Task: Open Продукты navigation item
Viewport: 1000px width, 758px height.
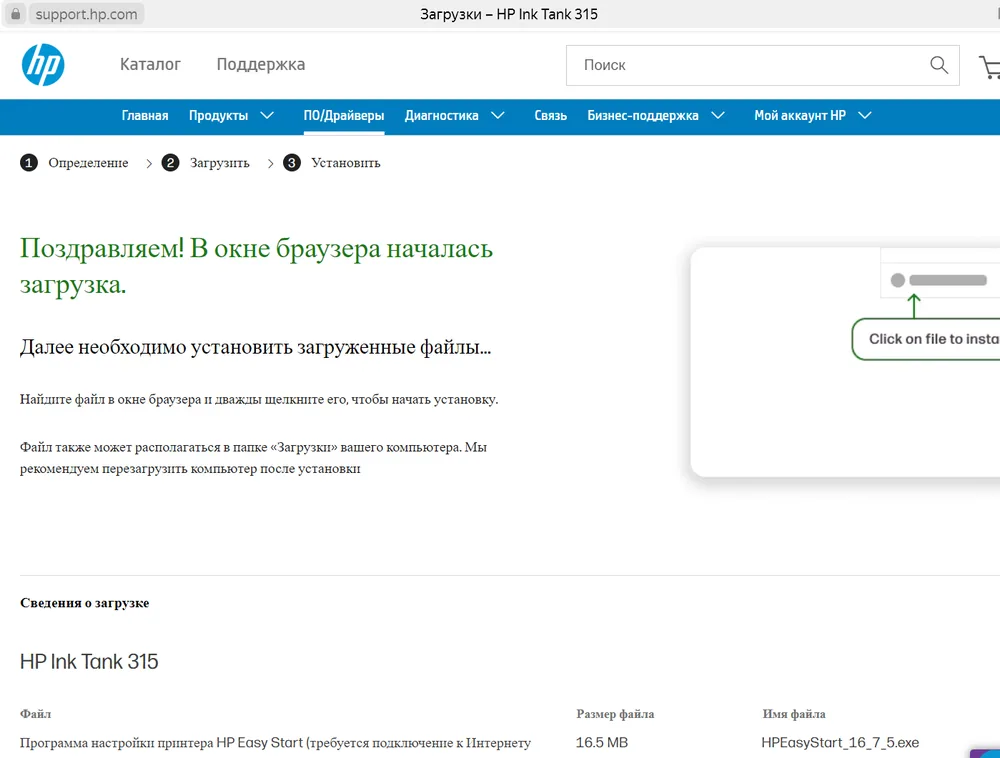Action: click(x=218, y=115)
